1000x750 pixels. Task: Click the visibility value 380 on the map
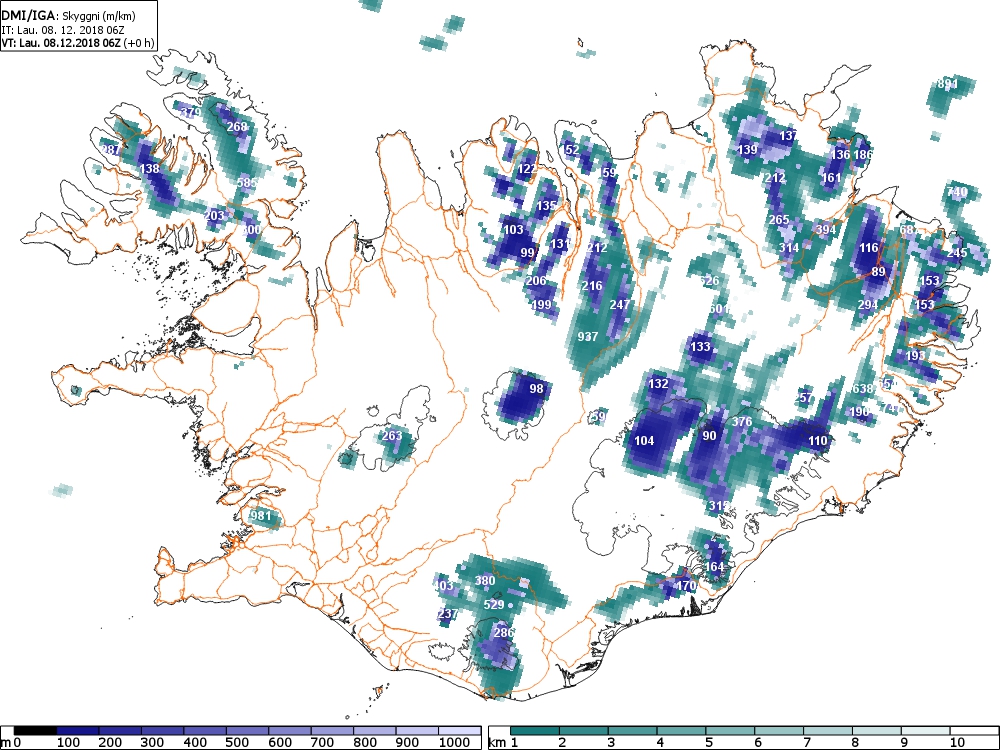(485, 580)
